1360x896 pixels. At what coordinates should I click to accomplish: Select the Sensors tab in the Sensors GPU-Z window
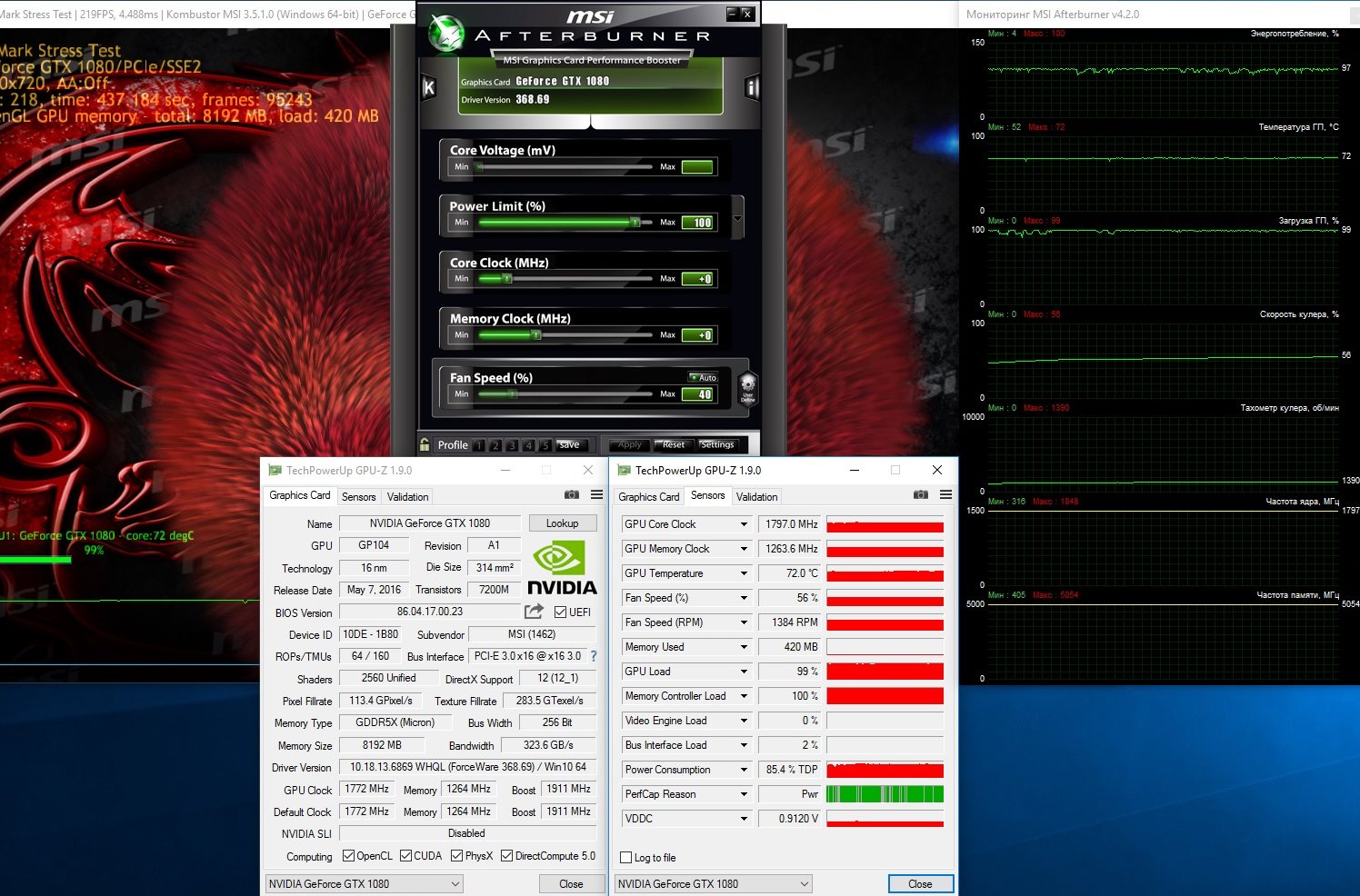(x=707, y=495)
